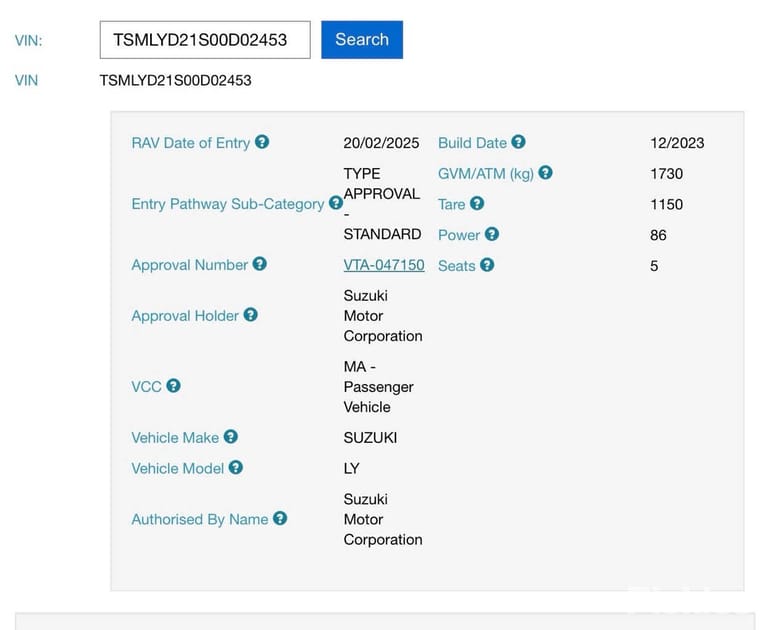Select the VIN result text below search box
The width and height of the screenshot is (768, 630).
175,80
